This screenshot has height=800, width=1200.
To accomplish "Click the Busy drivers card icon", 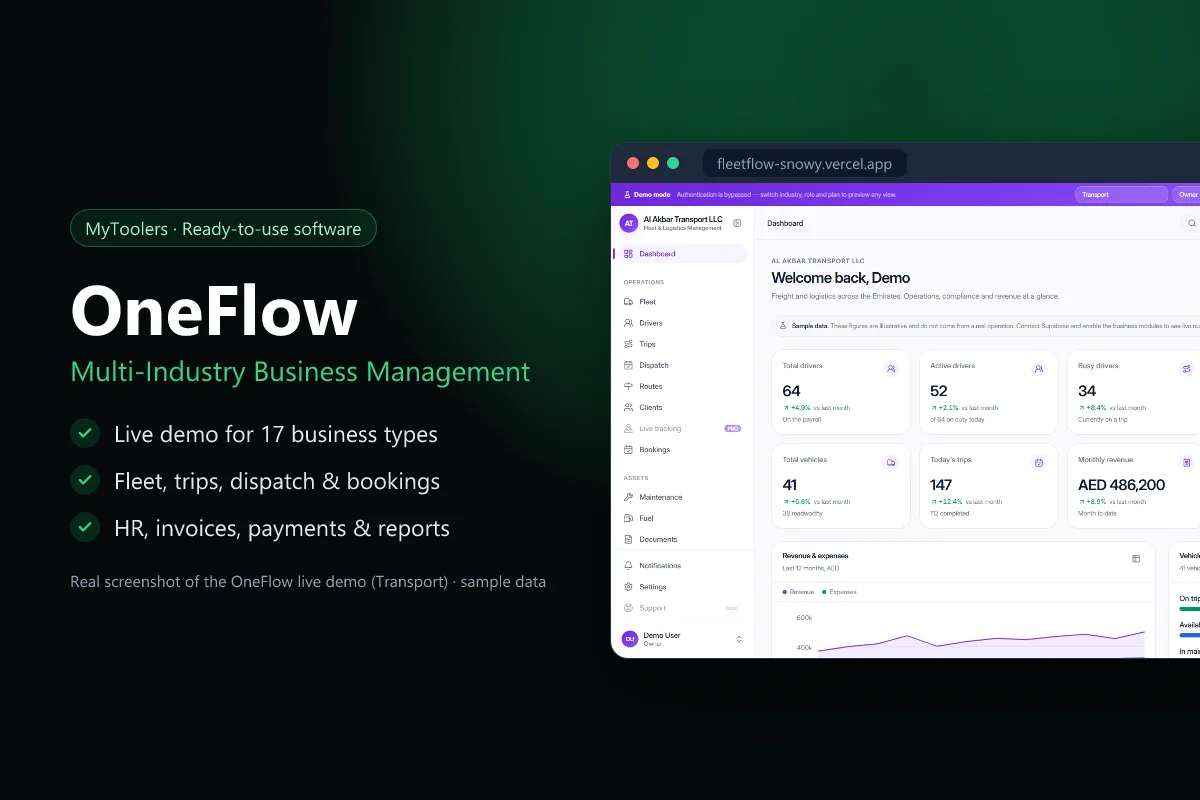I will [x=1187, y=368].
